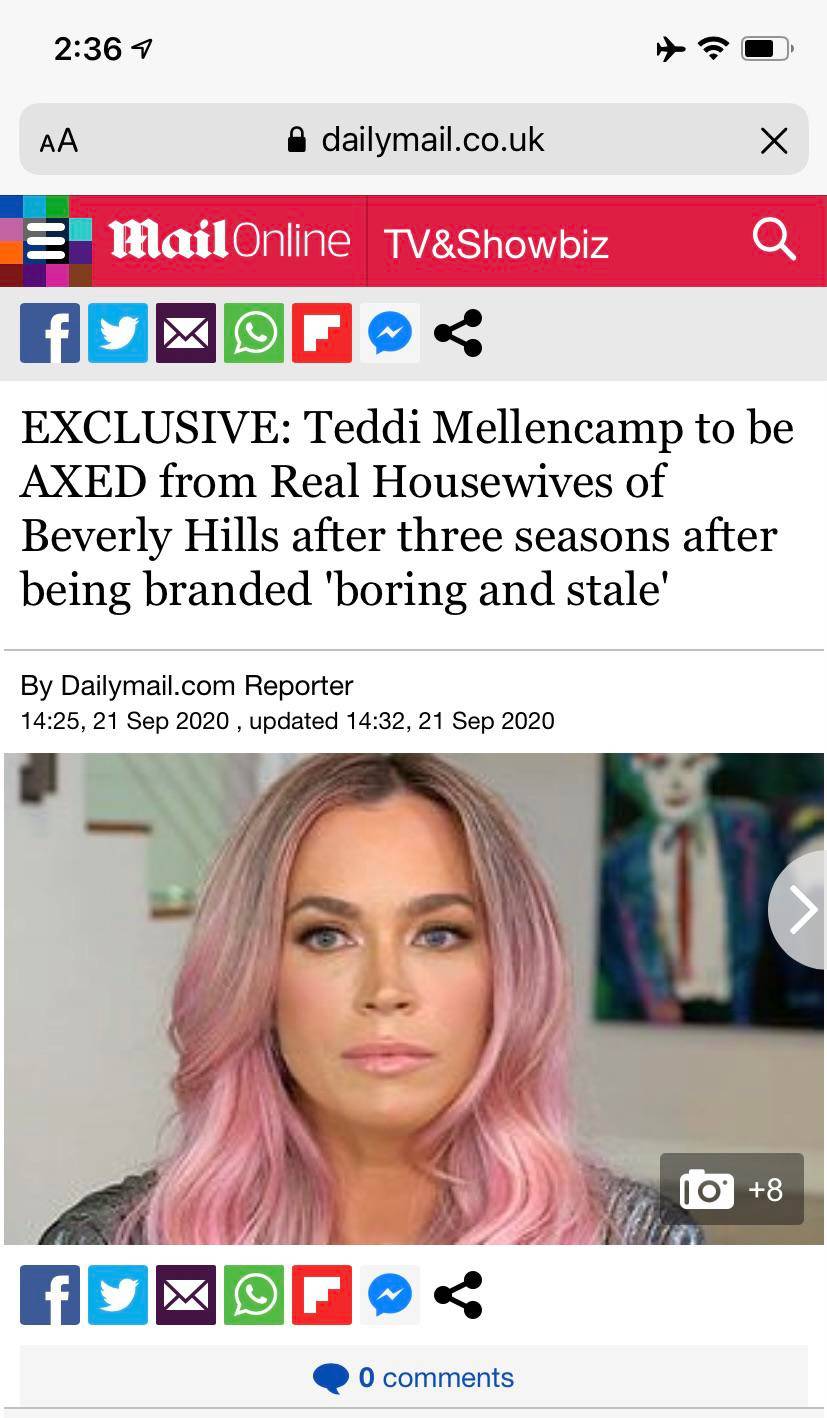Screen dimensions: 827x1418
Task: Tap the dailymail.co.uk address field
Action: [414, 139]
